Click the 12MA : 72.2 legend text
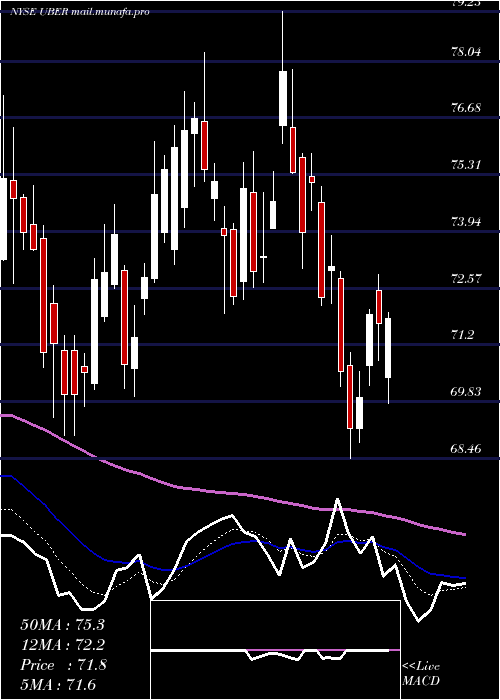The image size is (500, 700). point(62,645)
